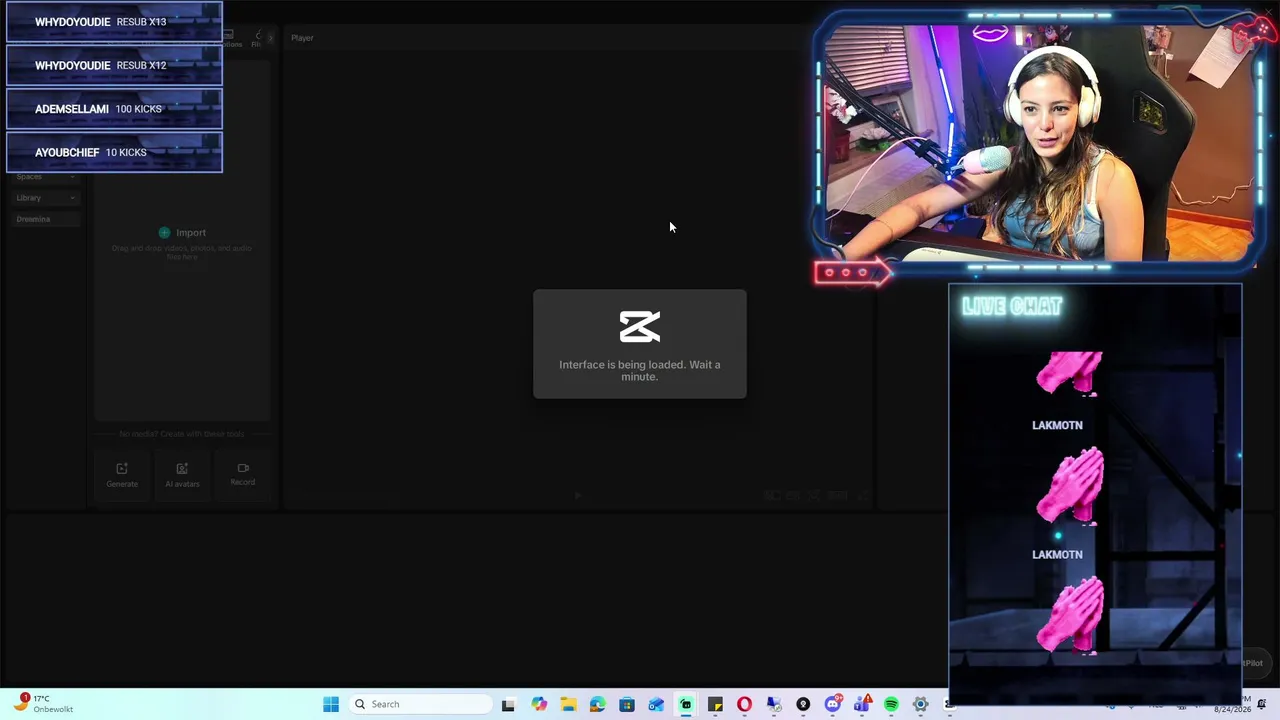Screen dimensions: 1280x720
Task: Click the AYOUBCHIEF 10 KICKS alert
Action: pos(114,152)
